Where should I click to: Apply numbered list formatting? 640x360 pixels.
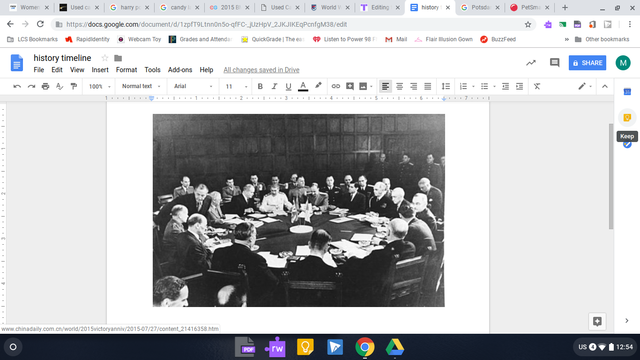463,86
